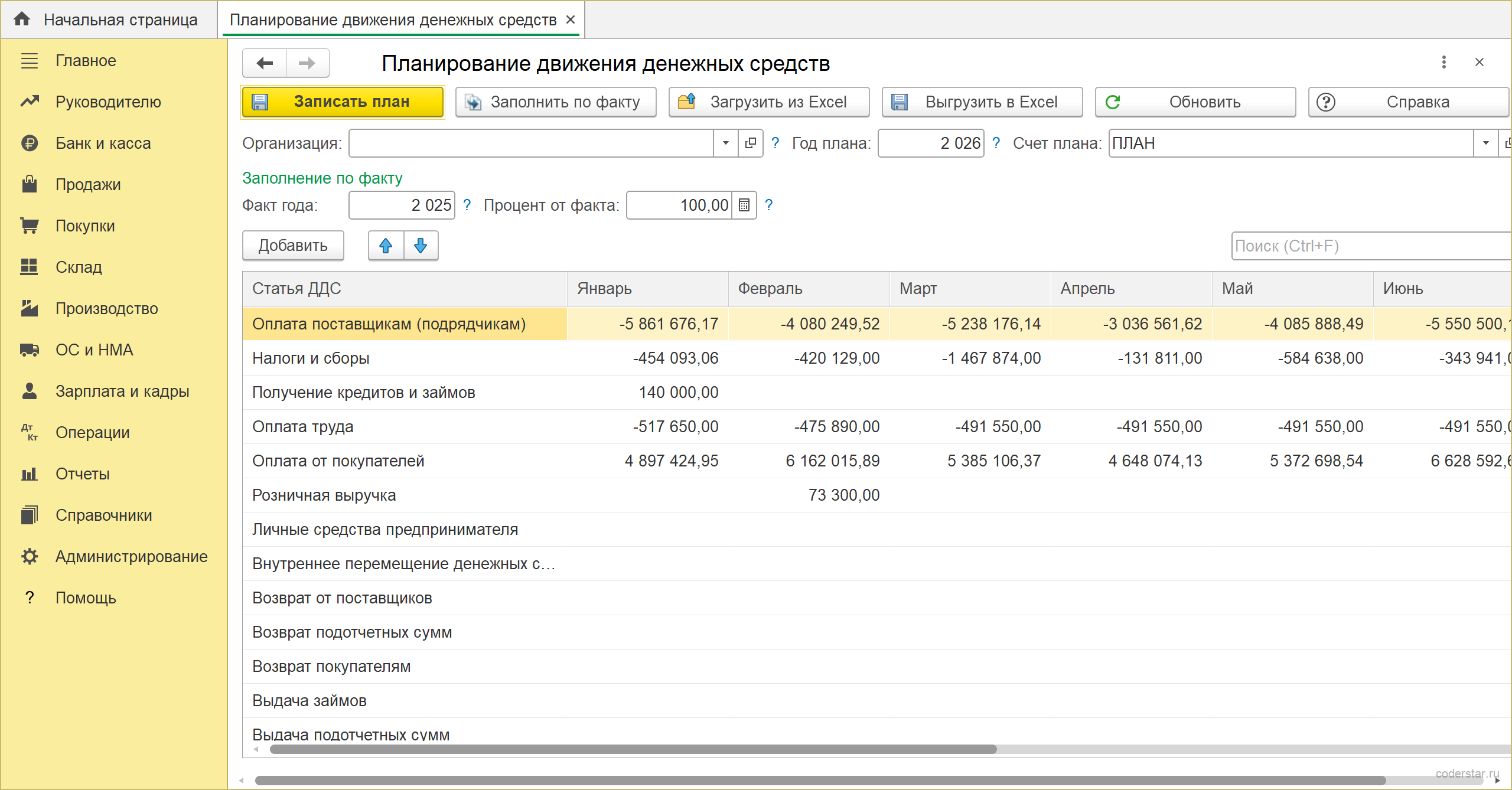The image size is (1512, 790).
Task: Expand the Организация dropdown arrow
Action: pos(726,143)
